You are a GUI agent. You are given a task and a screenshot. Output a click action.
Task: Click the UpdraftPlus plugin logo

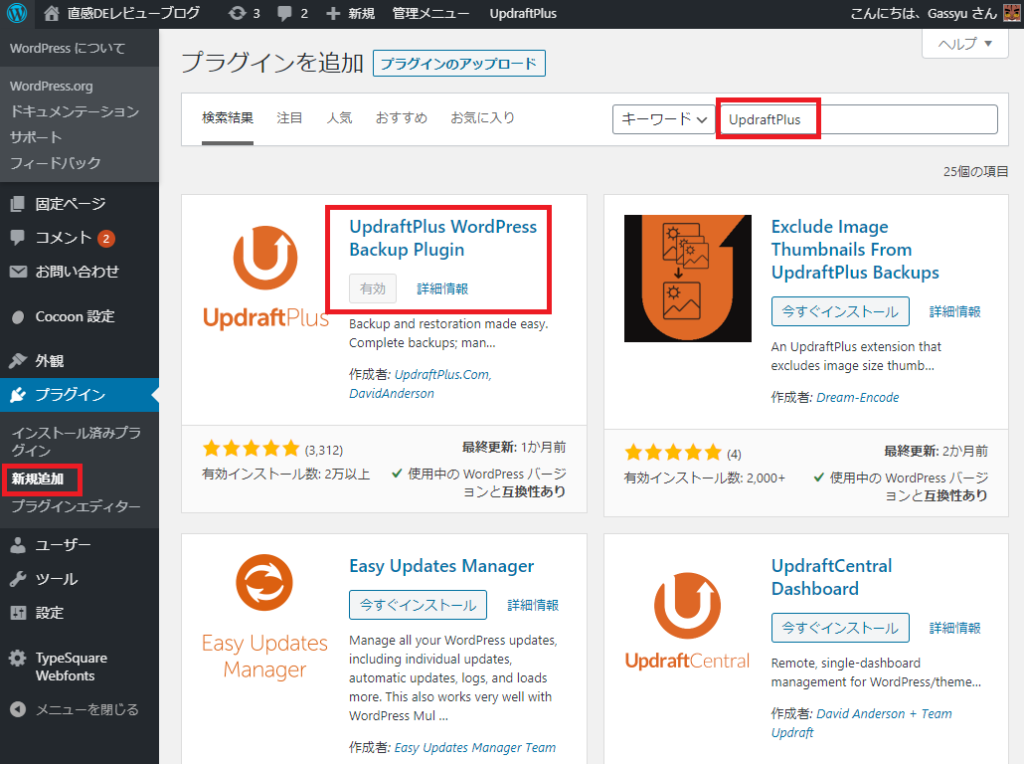tap(265, 277)
